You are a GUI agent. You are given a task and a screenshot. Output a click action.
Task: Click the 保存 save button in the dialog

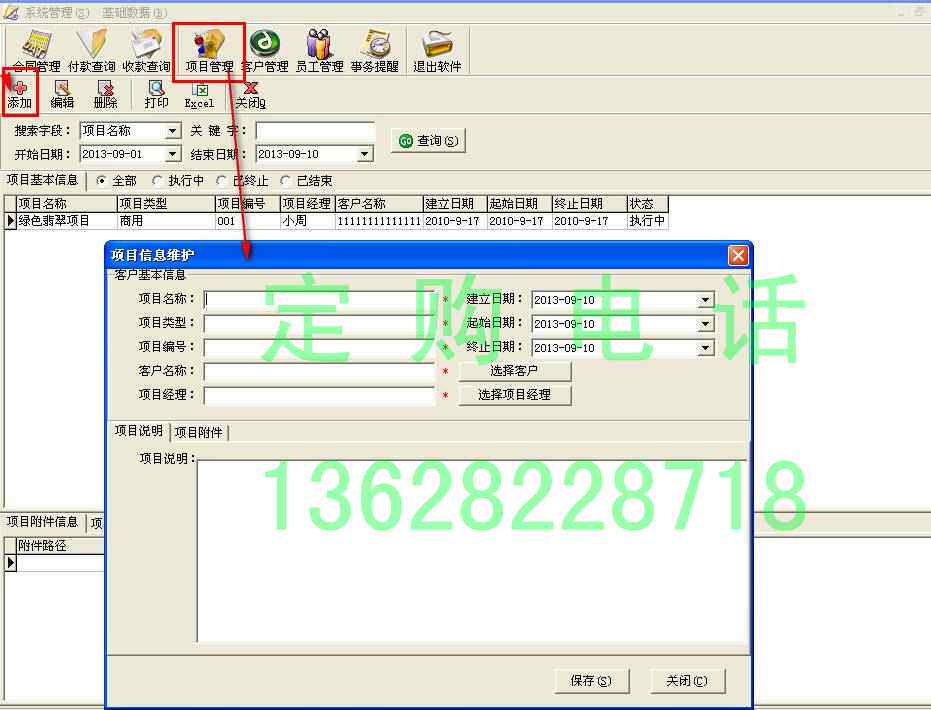coord(590,681)
